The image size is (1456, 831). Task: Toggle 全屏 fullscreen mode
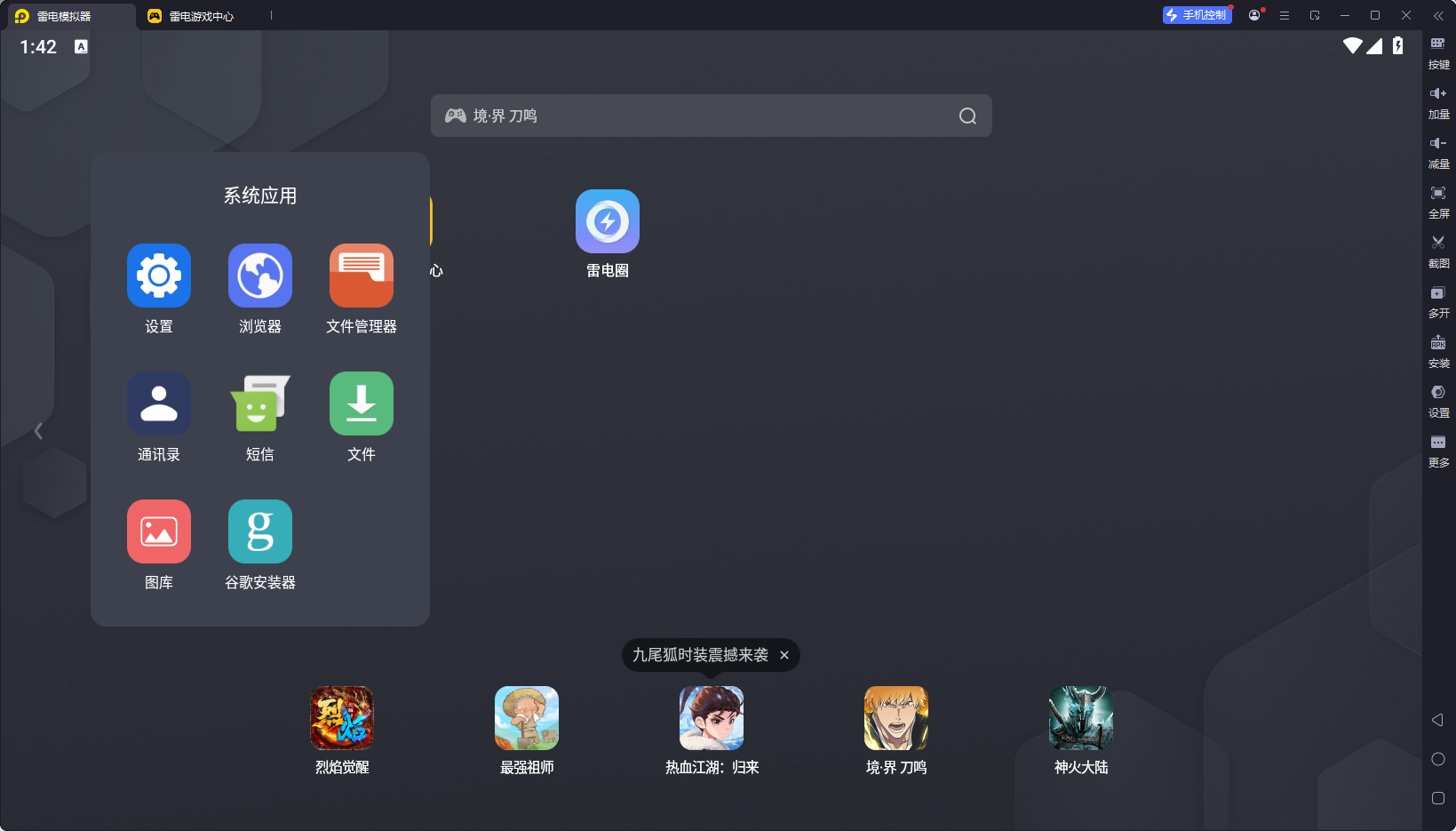[1438, 202]
